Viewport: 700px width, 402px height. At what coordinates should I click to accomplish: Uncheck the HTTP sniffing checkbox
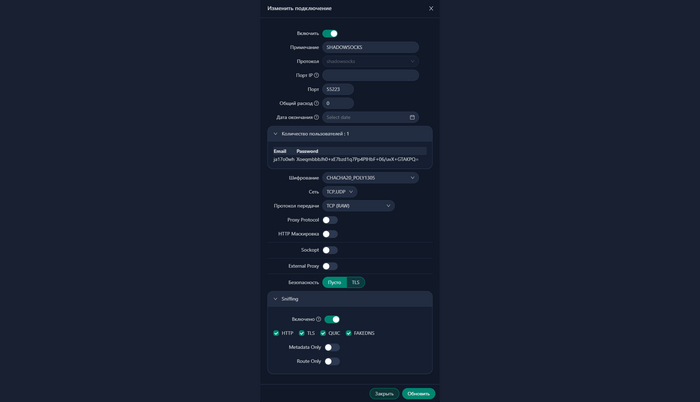click(276, 333)
